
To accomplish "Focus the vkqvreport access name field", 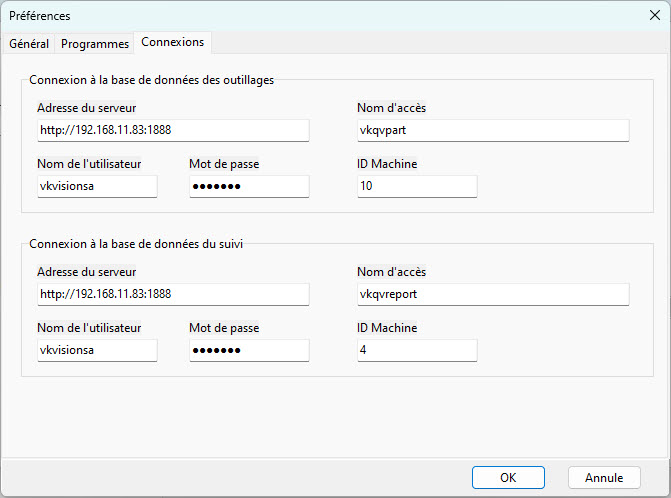I will tap(492, 294).
